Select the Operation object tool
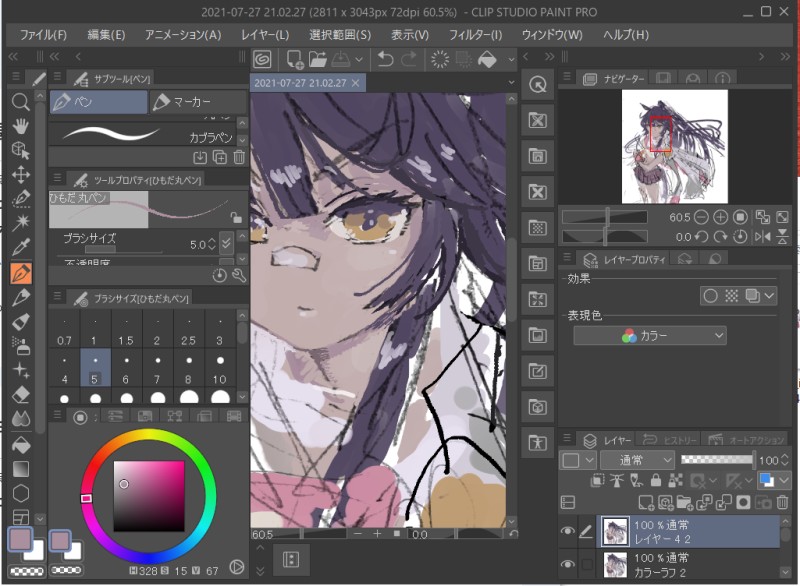 click(20, 150)
